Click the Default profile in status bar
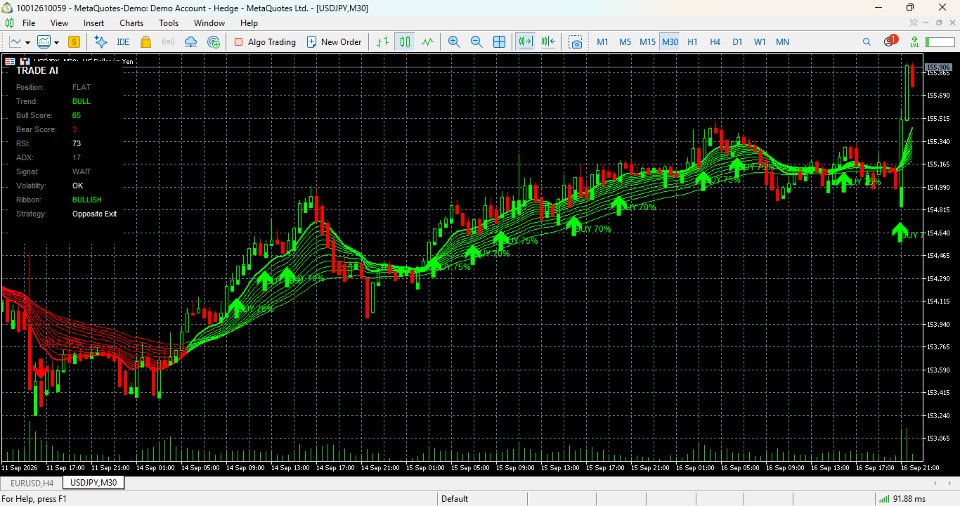The image size is (960, 506). click(455, 499)
